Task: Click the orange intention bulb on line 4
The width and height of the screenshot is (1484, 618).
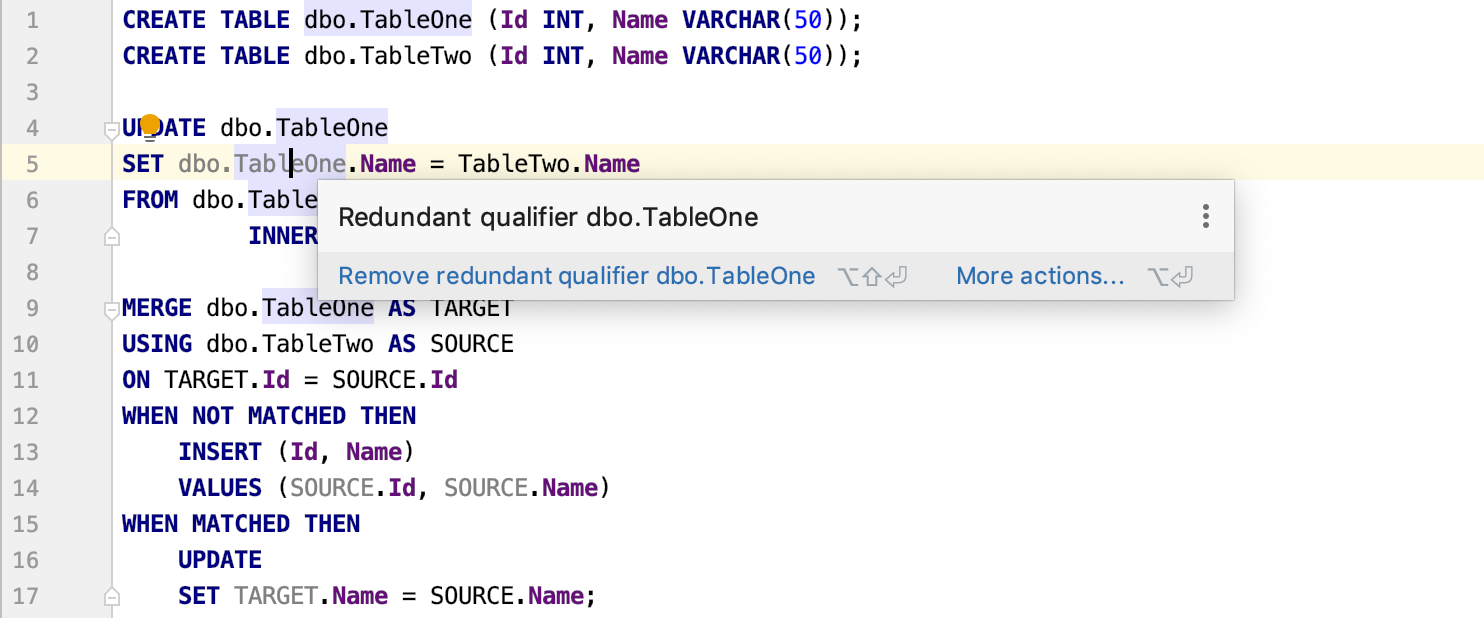Action: 150,126
